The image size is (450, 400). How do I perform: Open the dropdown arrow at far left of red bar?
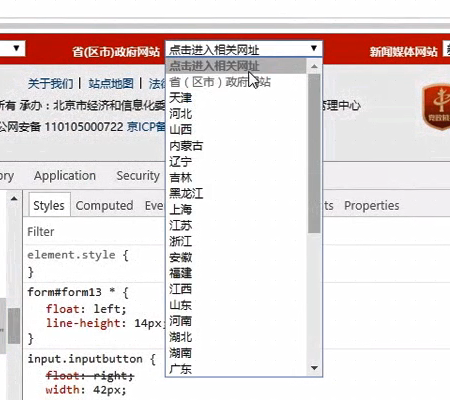click(16, 49)
